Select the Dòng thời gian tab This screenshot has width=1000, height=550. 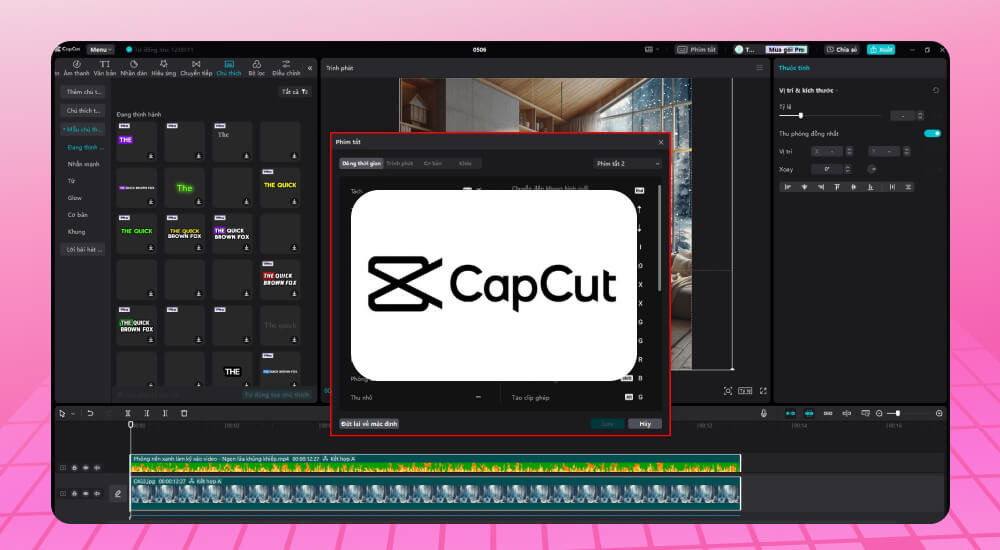tap(362, 163)
